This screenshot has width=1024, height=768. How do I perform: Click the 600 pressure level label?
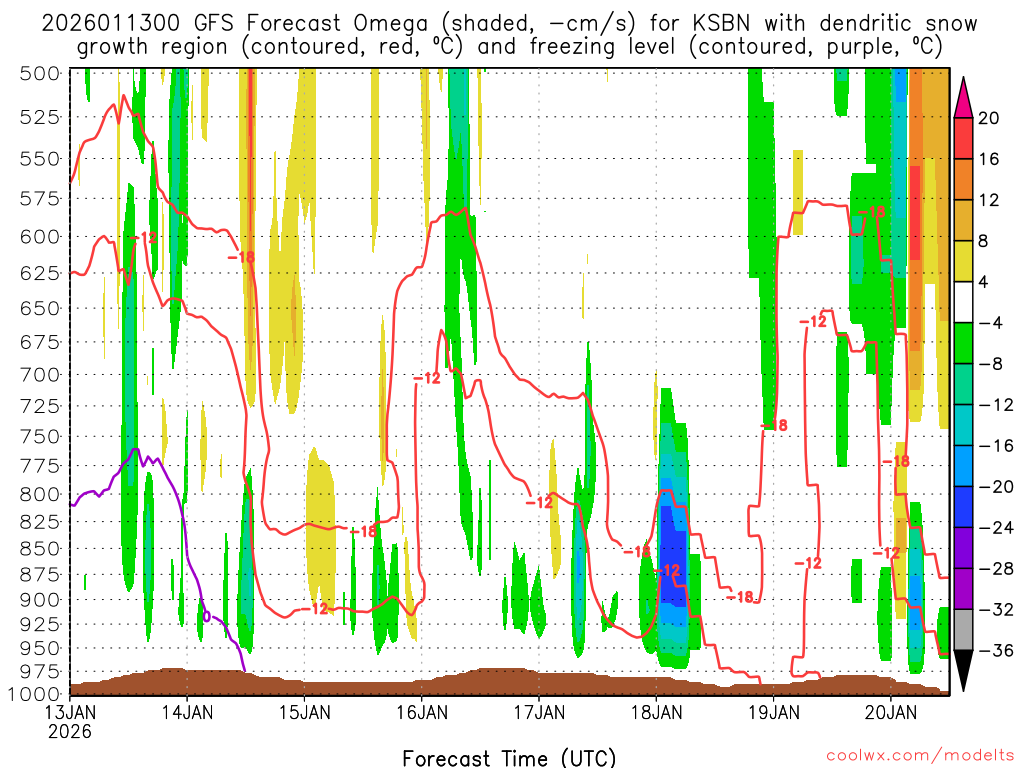[x=40, y=236]
